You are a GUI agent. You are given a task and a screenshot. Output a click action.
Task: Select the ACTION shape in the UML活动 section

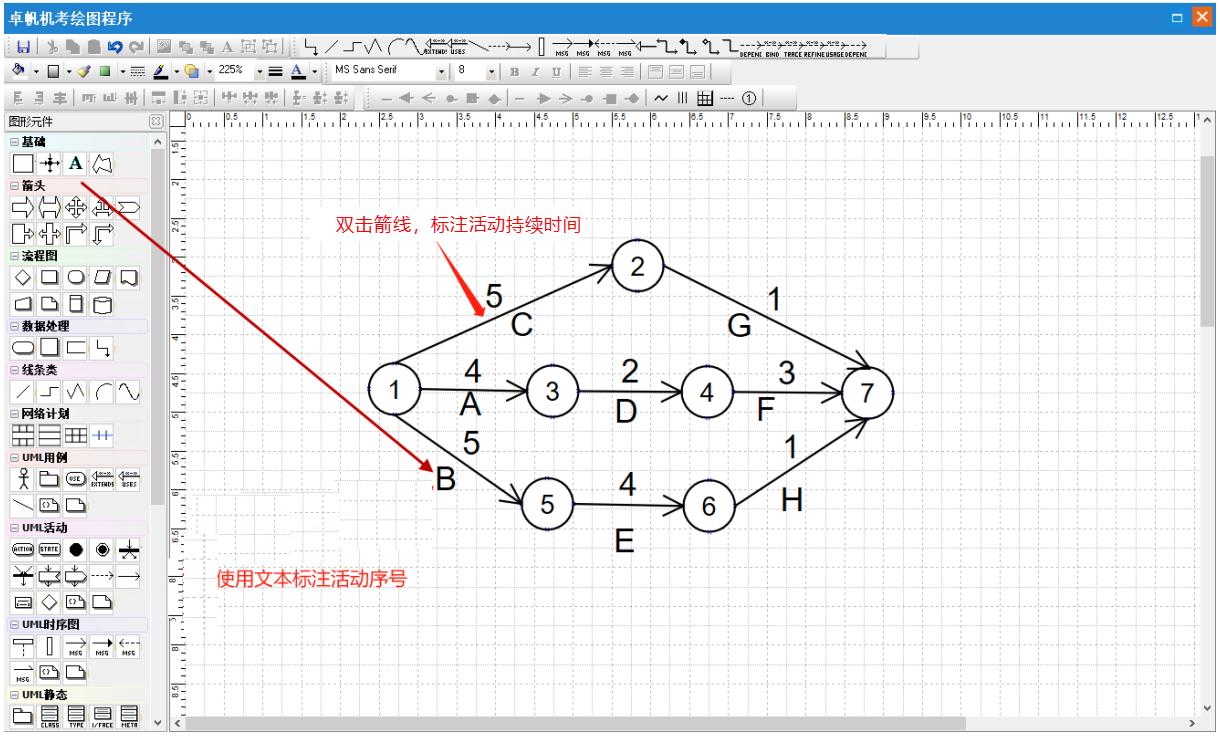click(22, 549)
